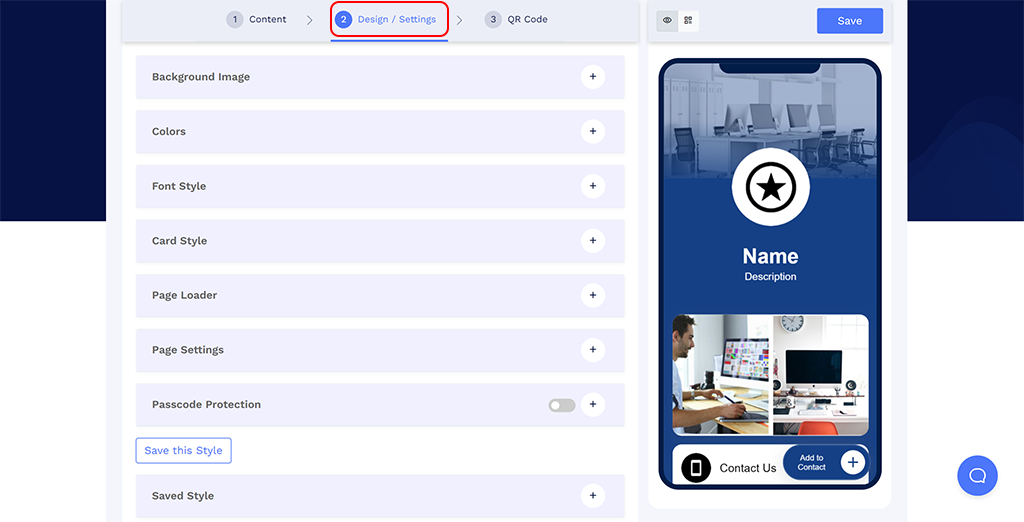Click the designer photo thumbnail in preview
Screen dimensions: 1024x522
pos(720,375)
